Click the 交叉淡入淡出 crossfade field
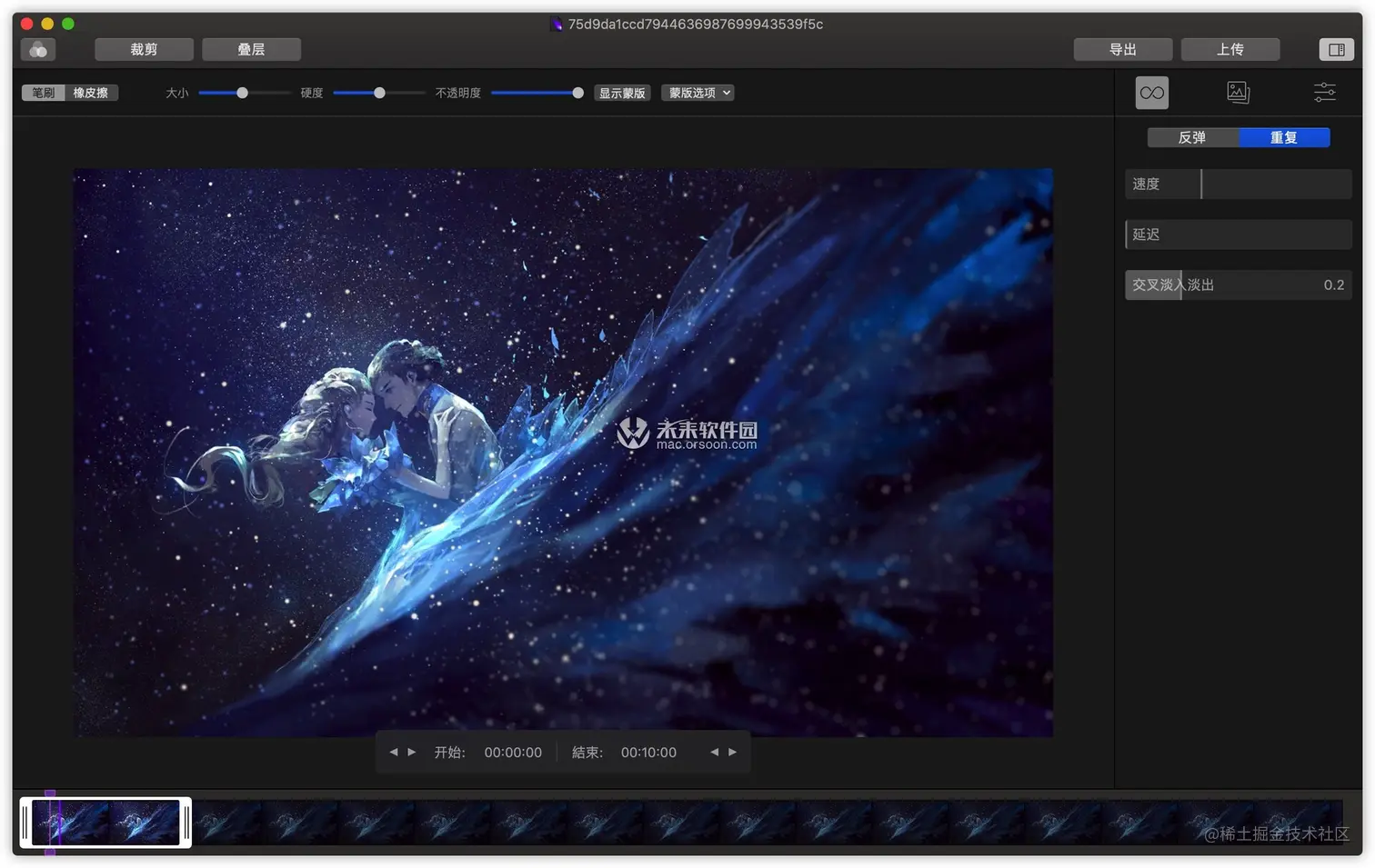1375x868 pixels. point(1239,284)
